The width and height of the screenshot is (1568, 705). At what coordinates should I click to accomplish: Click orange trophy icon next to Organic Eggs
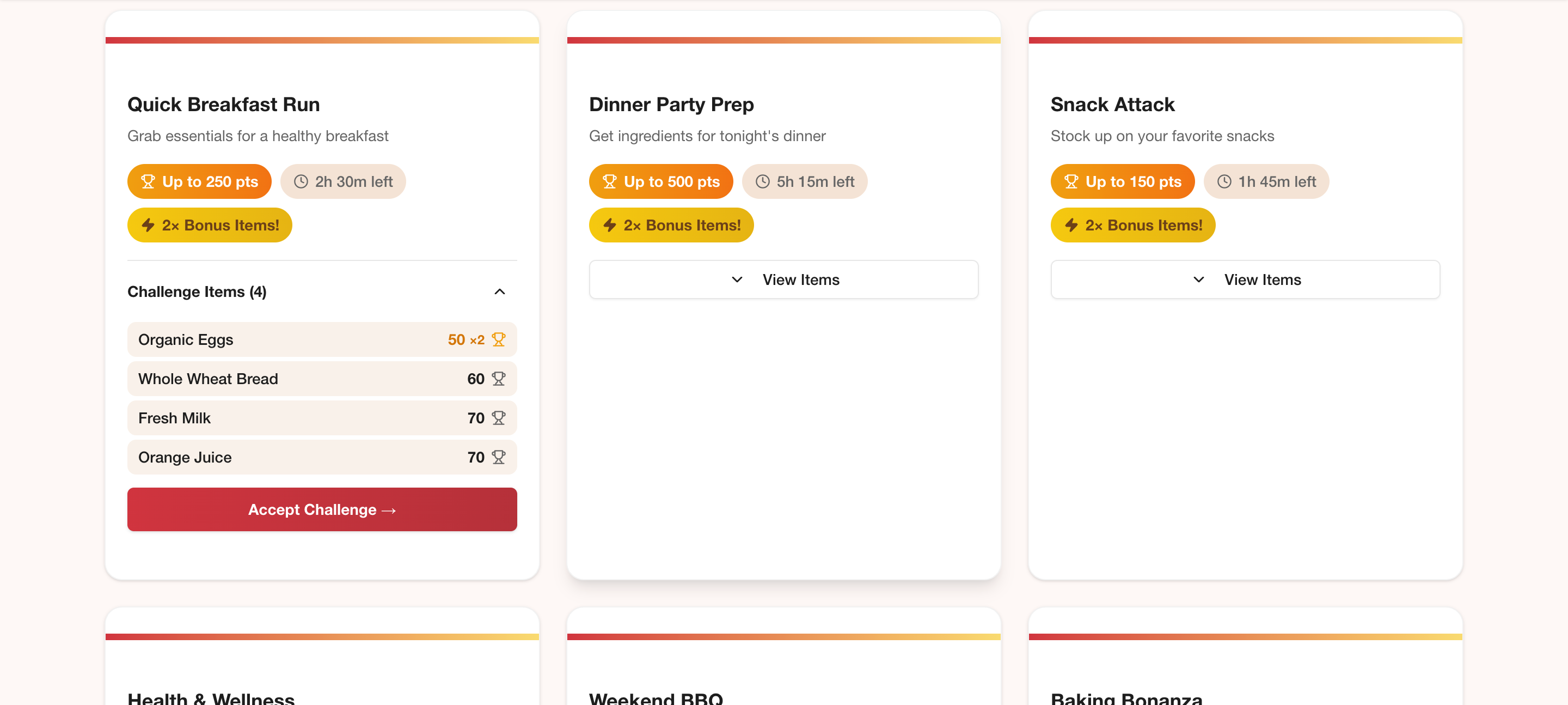point(499,339)
